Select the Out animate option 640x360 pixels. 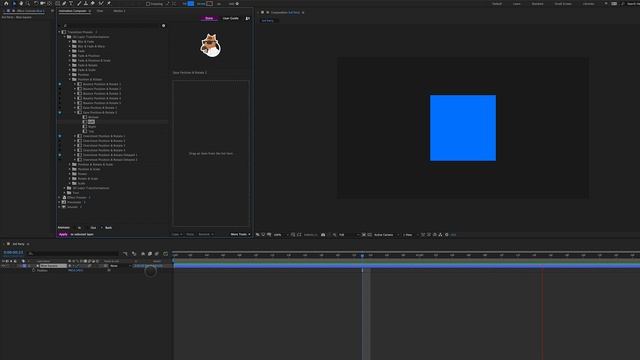pyautogui.click(x=93, y=228)
